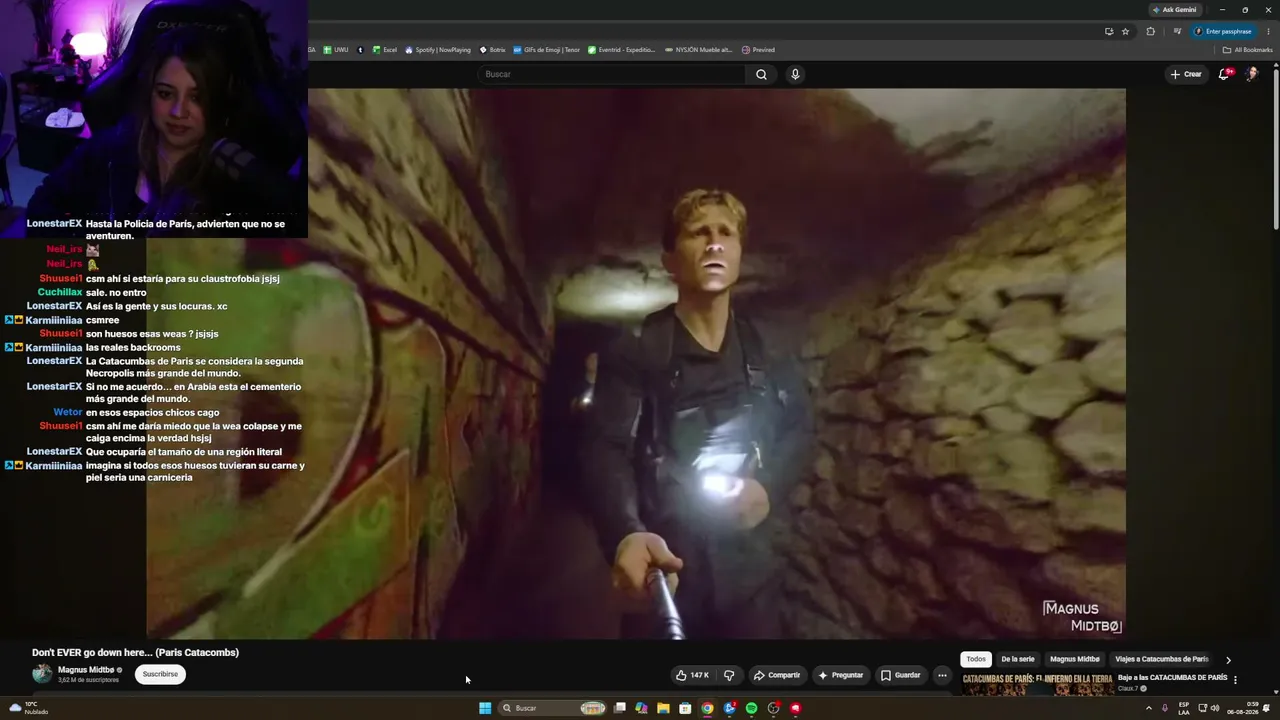
Task: Select Viajes a Catacumbas de París chip
Action: pos(1162,659)
